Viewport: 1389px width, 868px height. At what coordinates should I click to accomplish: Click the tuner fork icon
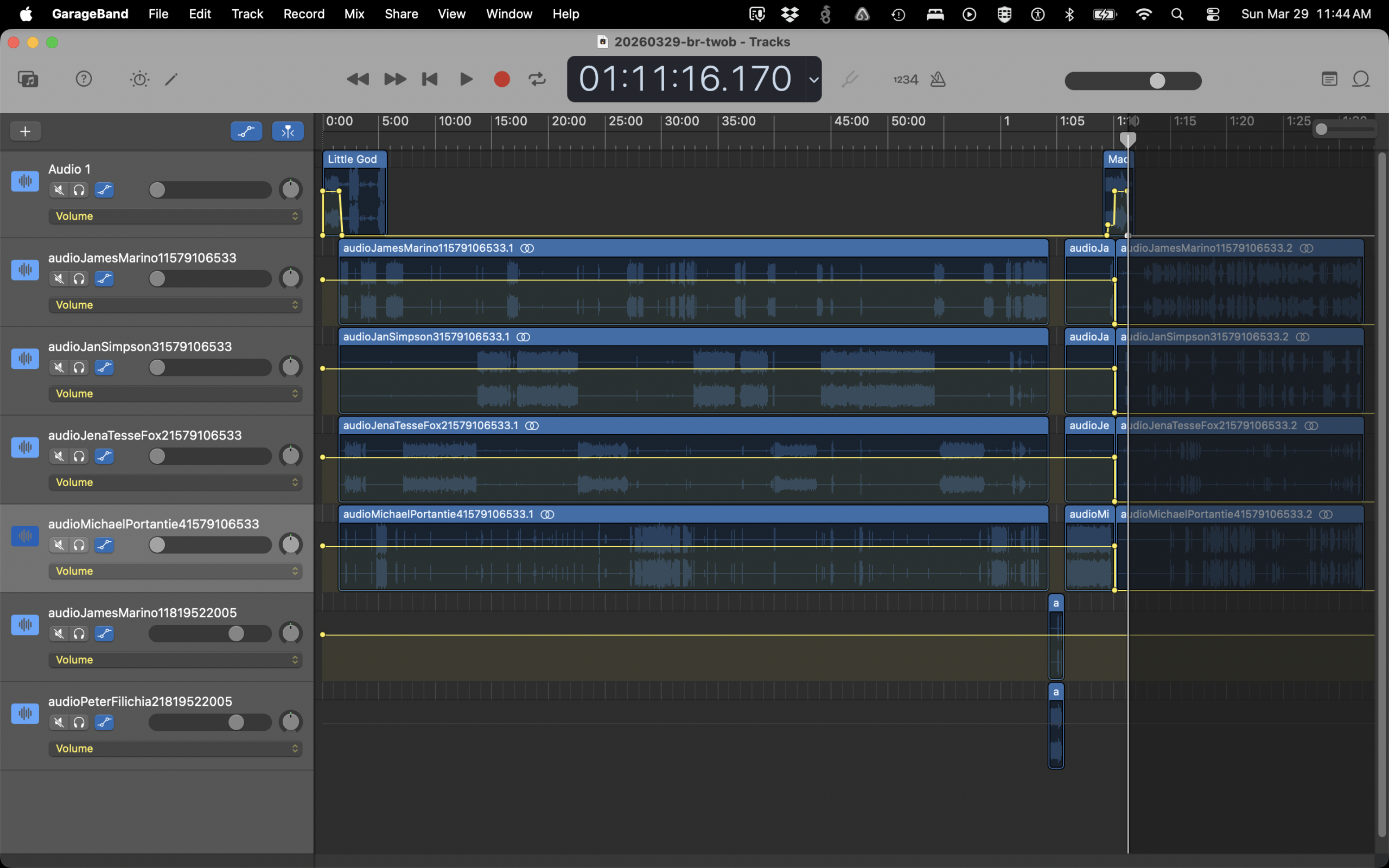(850, 79)
